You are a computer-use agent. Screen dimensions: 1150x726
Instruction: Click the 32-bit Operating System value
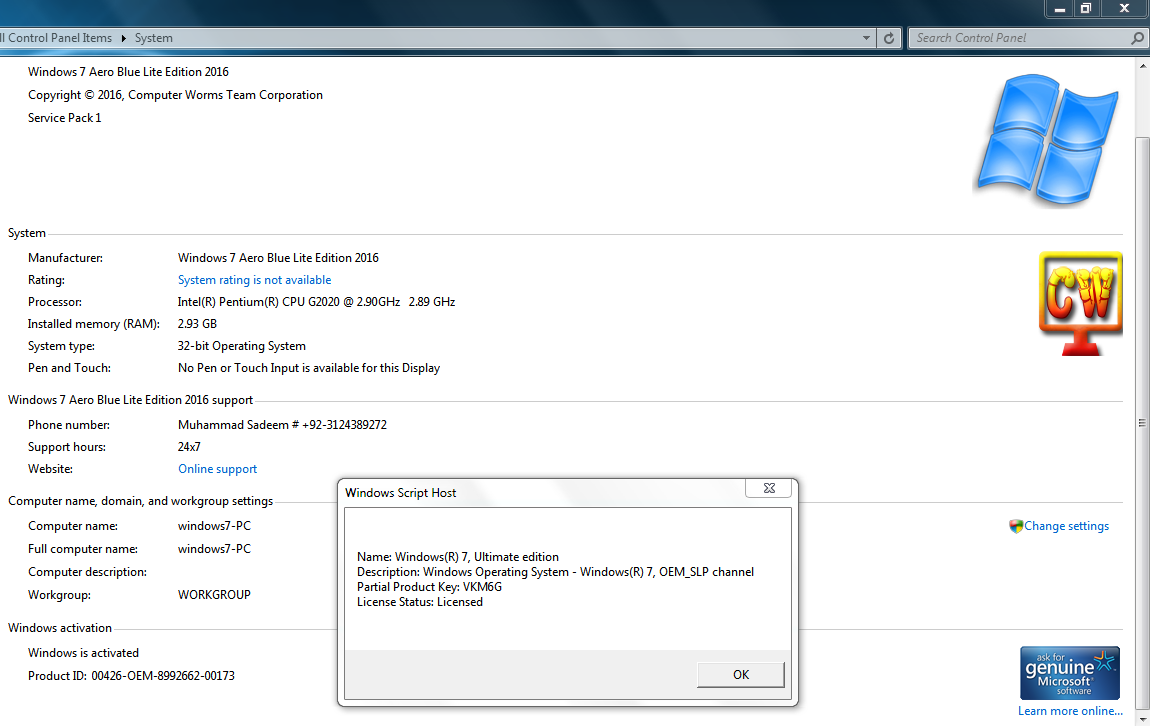point(242,346)
